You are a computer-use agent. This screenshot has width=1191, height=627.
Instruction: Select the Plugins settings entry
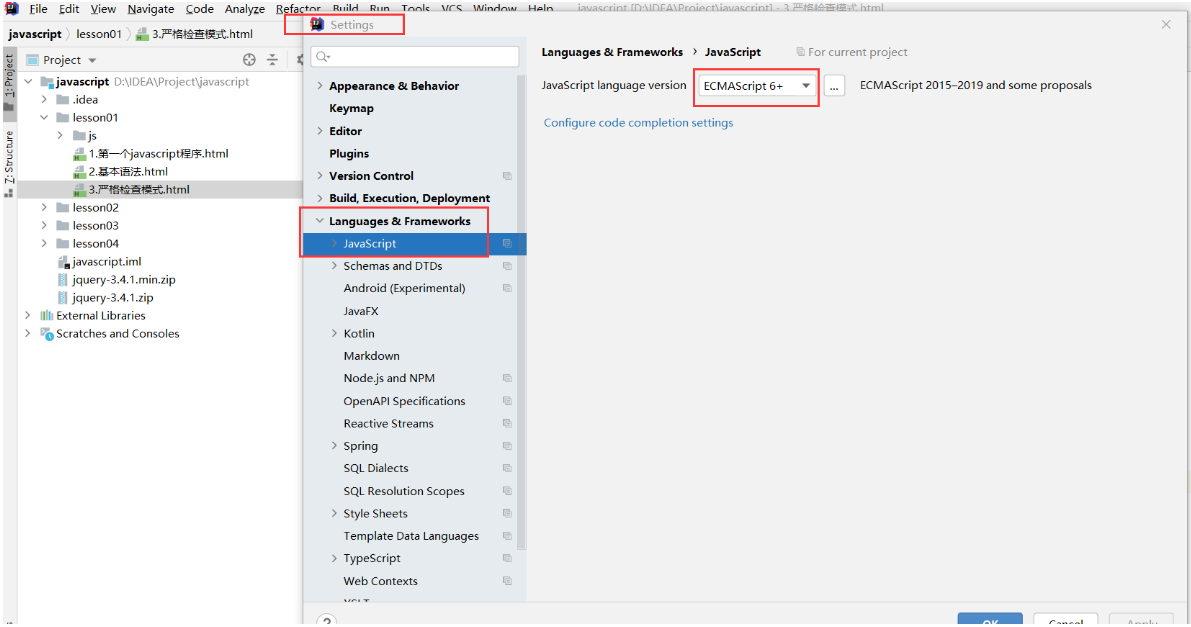(349, 154)
